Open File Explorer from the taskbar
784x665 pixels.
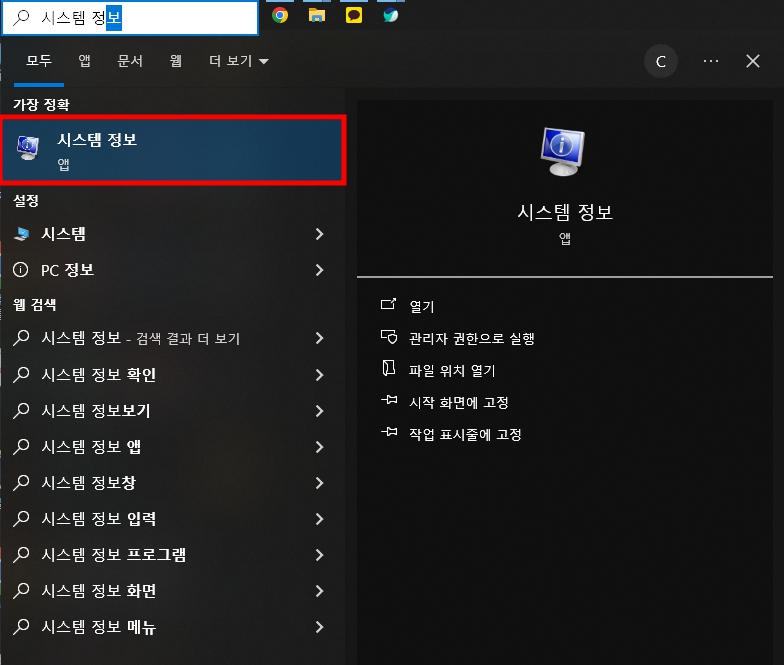tap(316, 16)
